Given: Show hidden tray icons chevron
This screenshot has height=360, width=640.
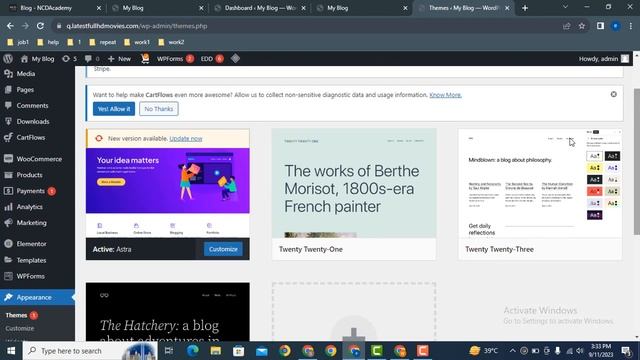Looking at the screenshot, I should pyautogui.click(x=513, y=351).
